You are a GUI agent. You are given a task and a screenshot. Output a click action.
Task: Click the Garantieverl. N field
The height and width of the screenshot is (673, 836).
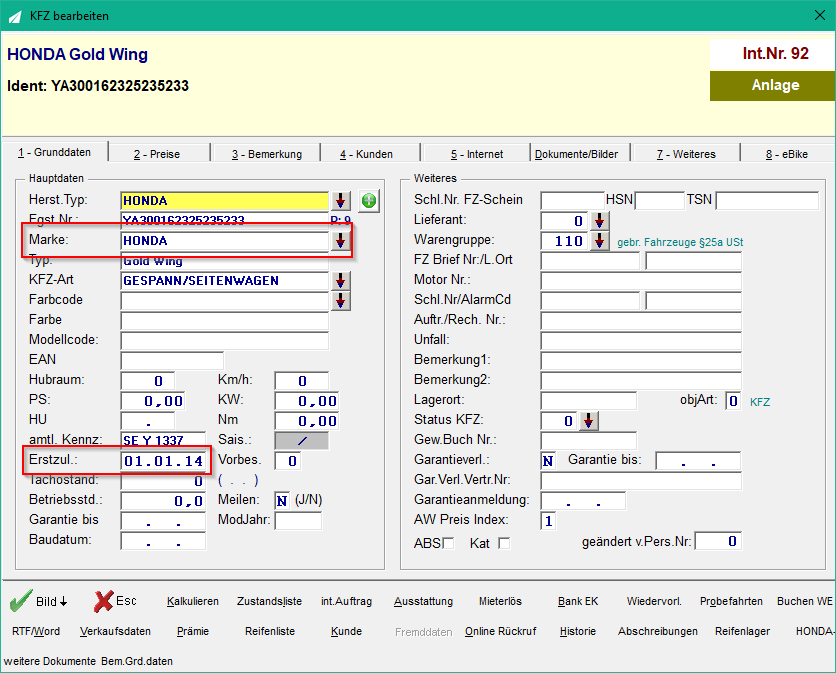(548, 461)
